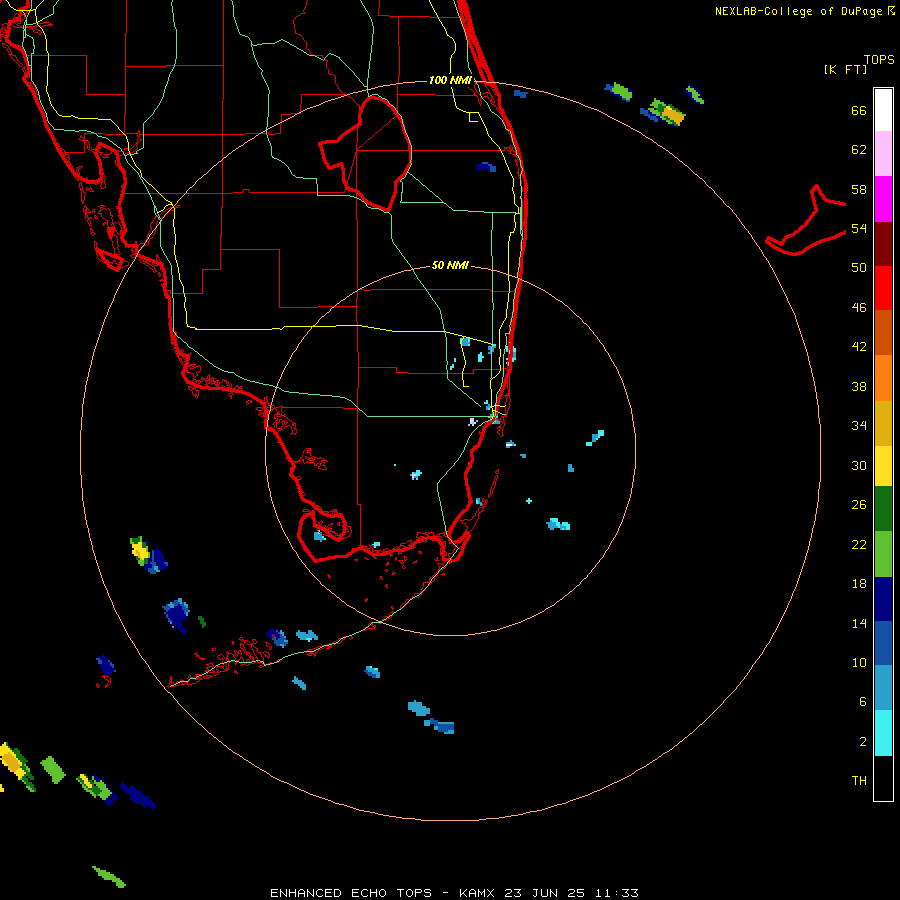Click the '50 NMI' range ring label
The image size is (900, 900).
point(450,265)
